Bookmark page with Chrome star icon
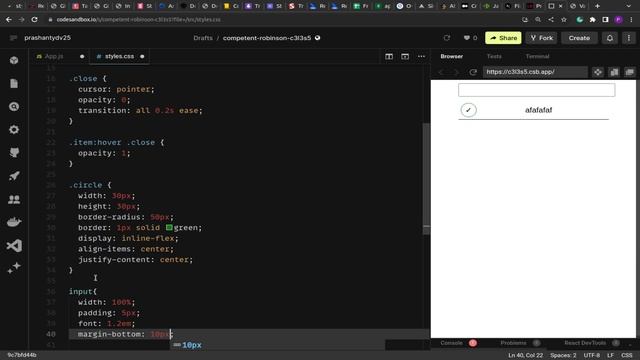Viewport: 640px width, 360px height. coord(564,20)
